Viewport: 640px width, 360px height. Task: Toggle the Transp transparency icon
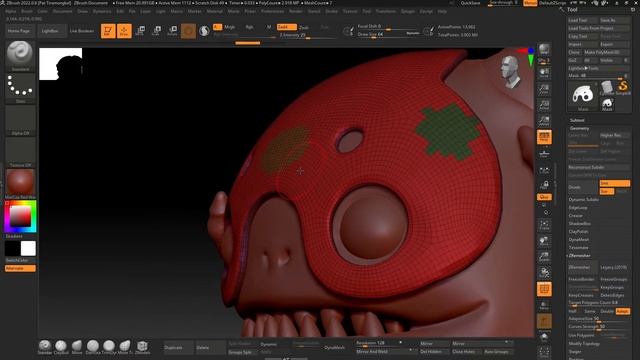[x=544, y=305]
